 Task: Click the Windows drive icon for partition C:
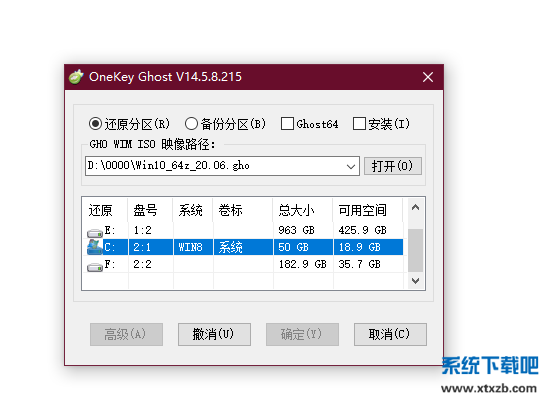pos(95,247)
